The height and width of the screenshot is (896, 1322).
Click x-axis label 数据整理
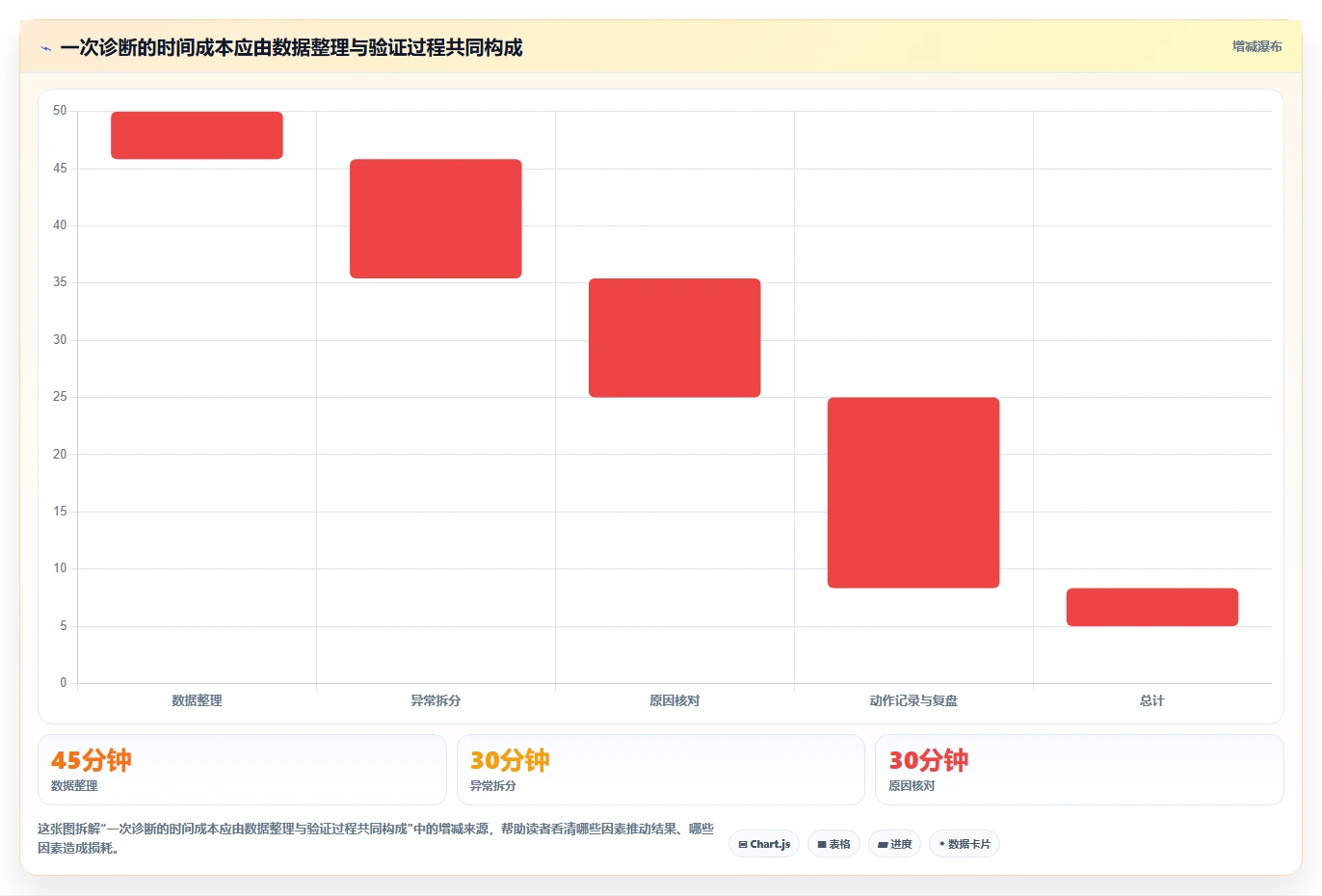point(197,700)
